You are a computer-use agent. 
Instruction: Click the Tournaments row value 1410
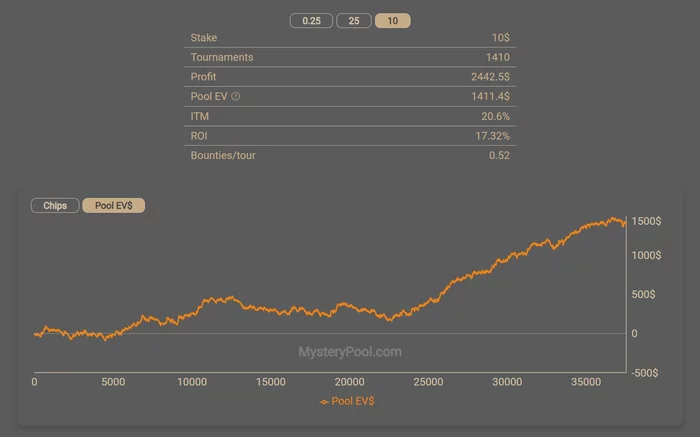497,57
